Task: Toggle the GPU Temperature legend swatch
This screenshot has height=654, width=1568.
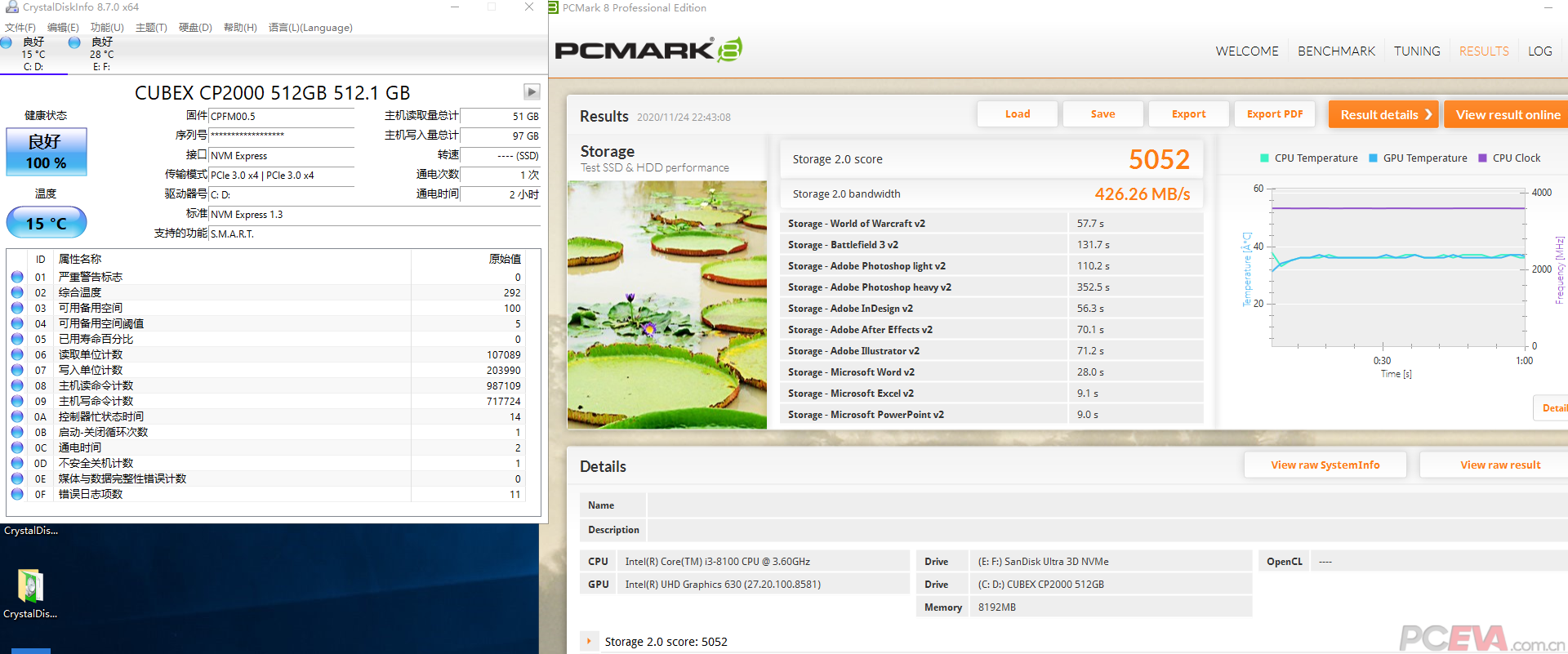Action: (x=1373, y=158)
